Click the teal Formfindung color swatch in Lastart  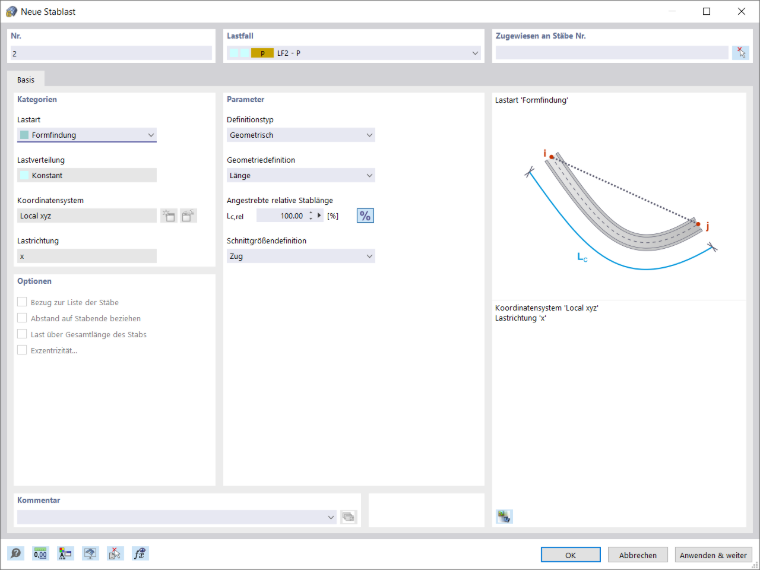click(x=24, y=135)
